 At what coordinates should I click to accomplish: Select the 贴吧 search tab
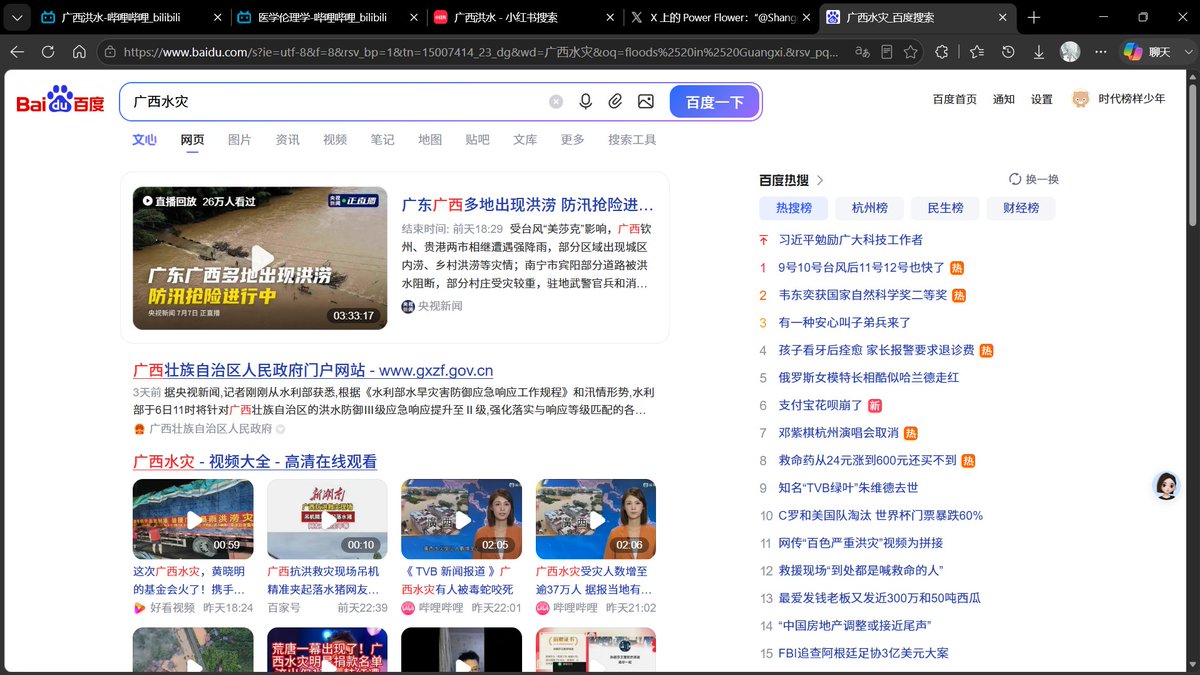[x=477, y=139]
